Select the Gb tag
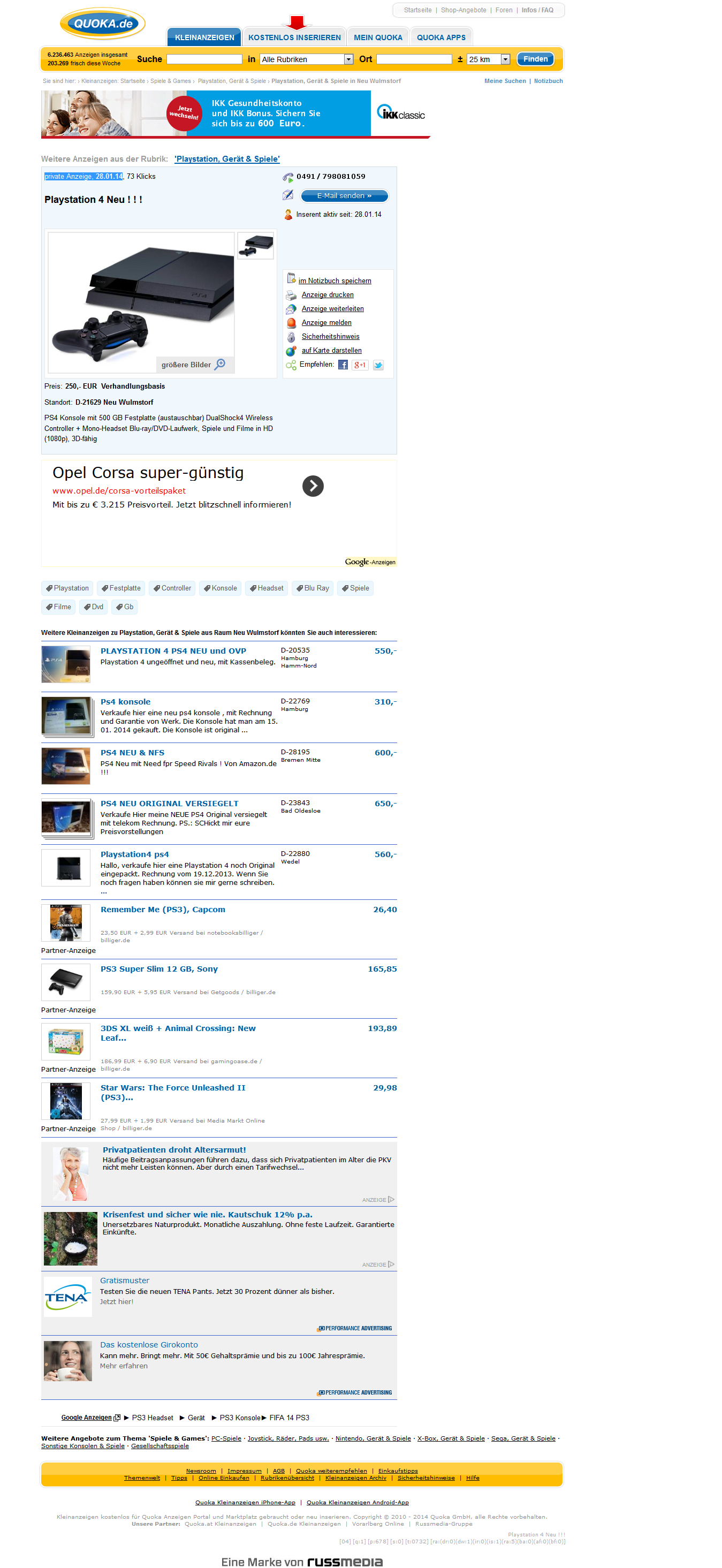This screenshot has height=1568, width=722. coord(124,607)
